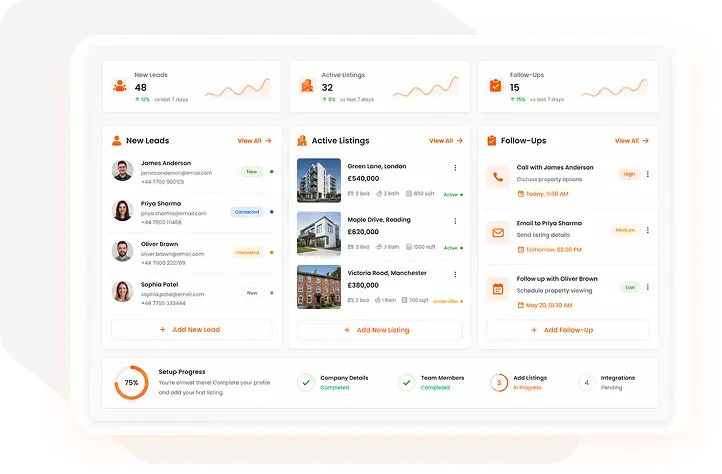The width and height of the screenshot is (722, 474).
Task: Click Integrations Pending step label
Action: click(617, 382)
